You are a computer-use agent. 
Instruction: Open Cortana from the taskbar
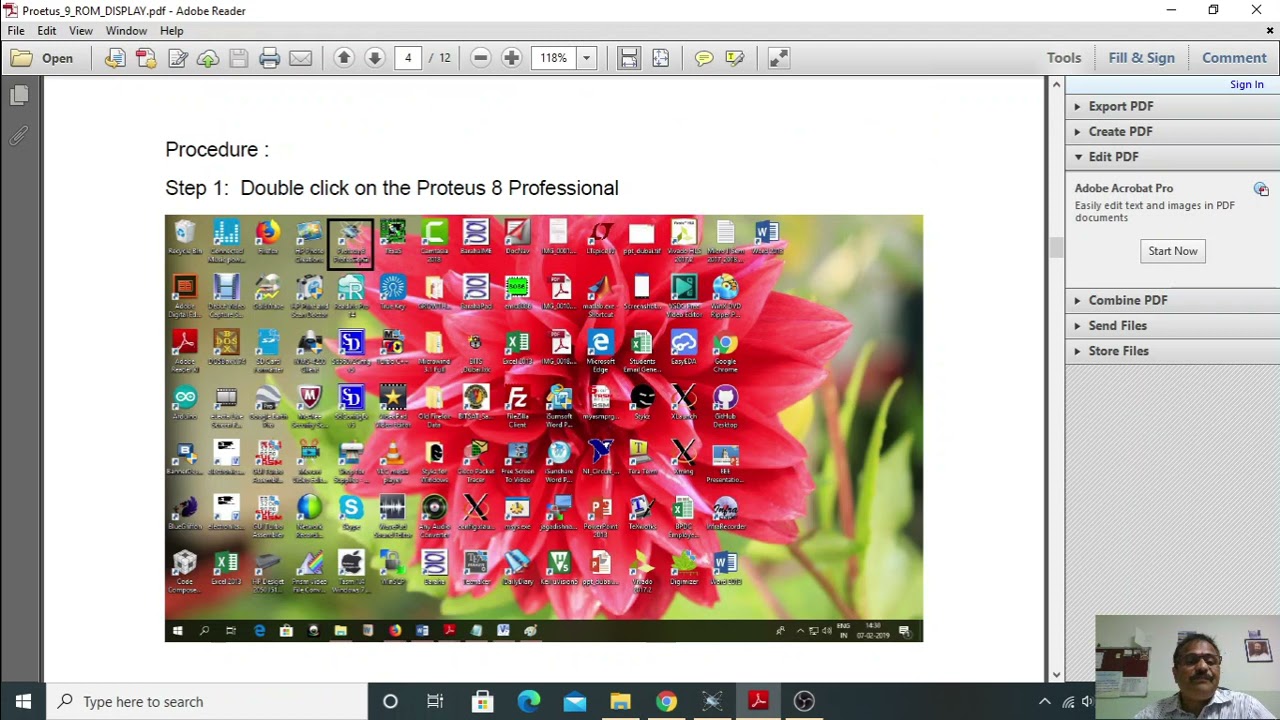[390, 702]
